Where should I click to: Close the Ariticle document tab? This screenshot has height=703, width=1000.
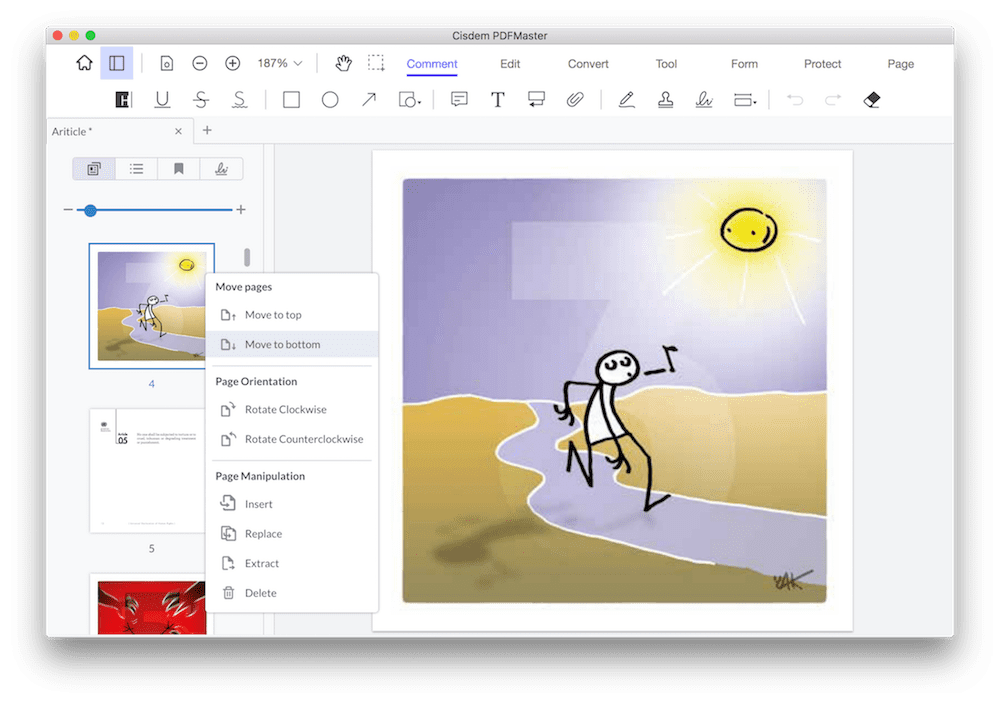[179, 131]
